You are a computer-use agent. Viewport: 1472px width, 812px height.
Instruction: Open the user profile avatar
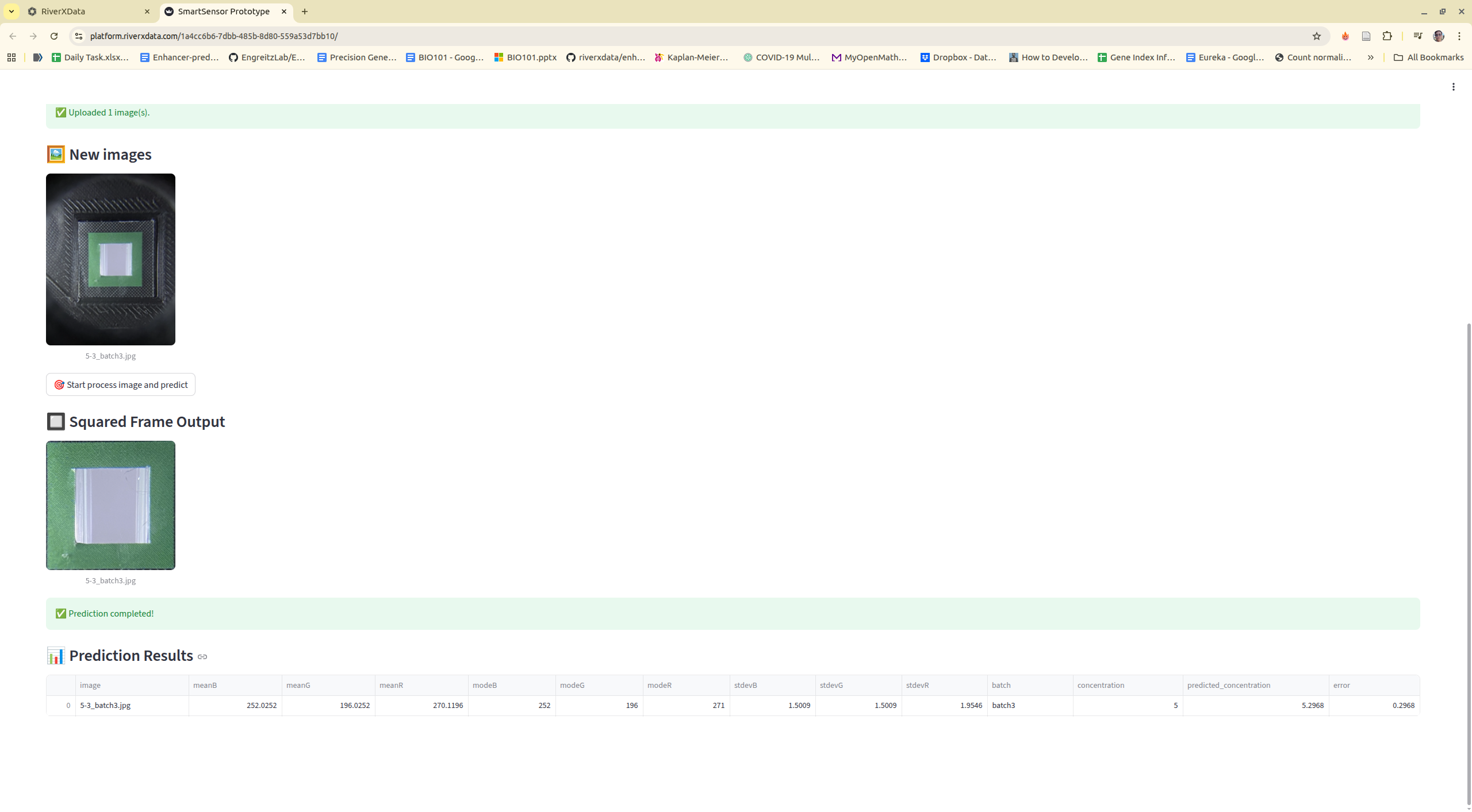pos(1438,36)
